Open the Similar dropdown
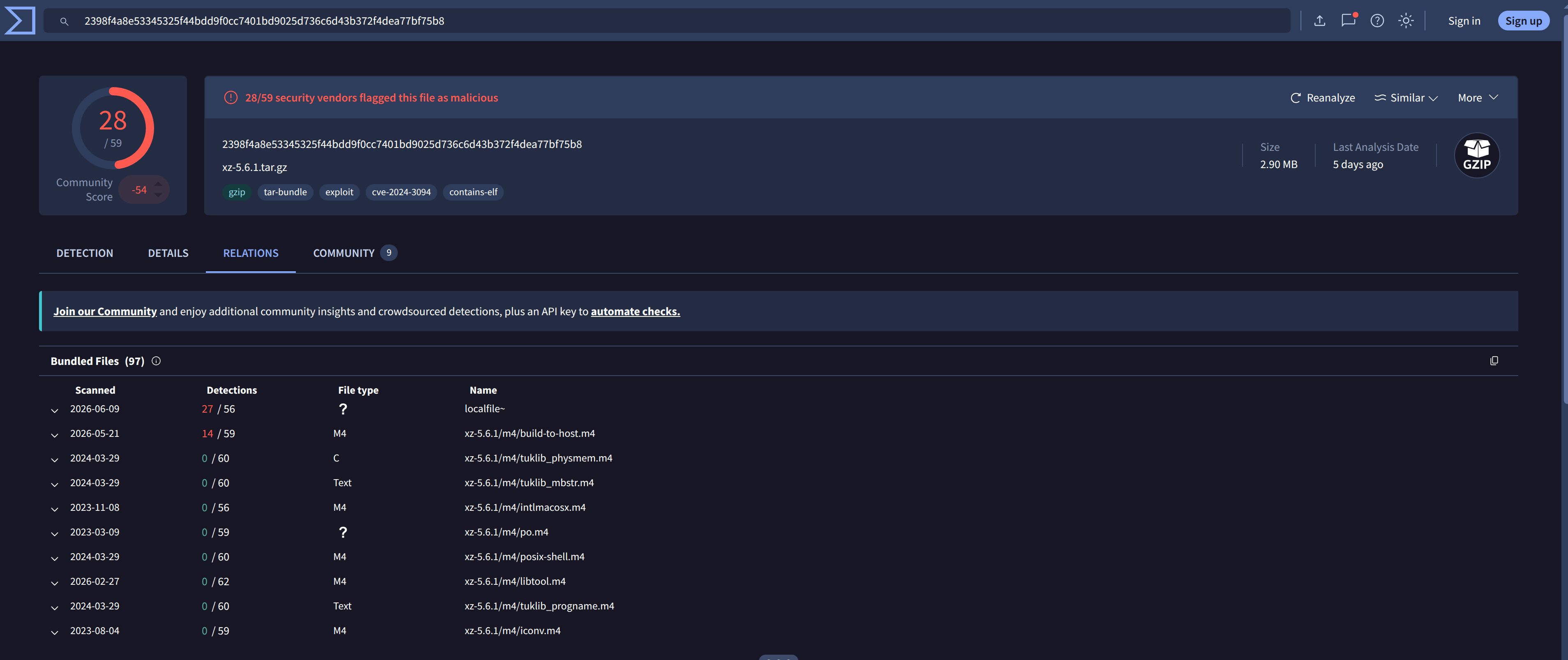1568x660 pixels. click(x=1406, y=98)
